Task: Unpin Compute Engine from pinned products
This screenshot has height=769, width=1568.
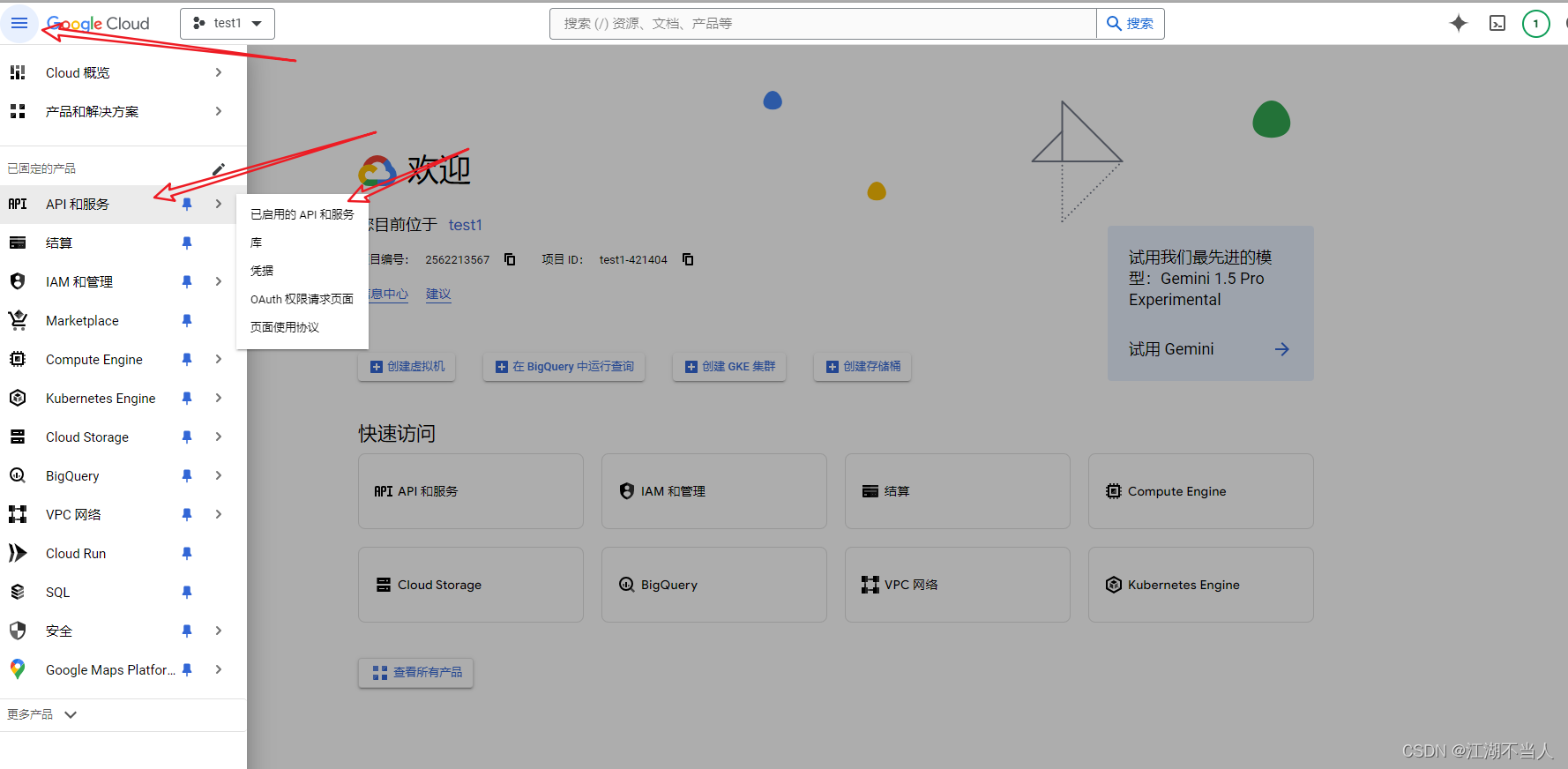Action: (x=187, y=359)
